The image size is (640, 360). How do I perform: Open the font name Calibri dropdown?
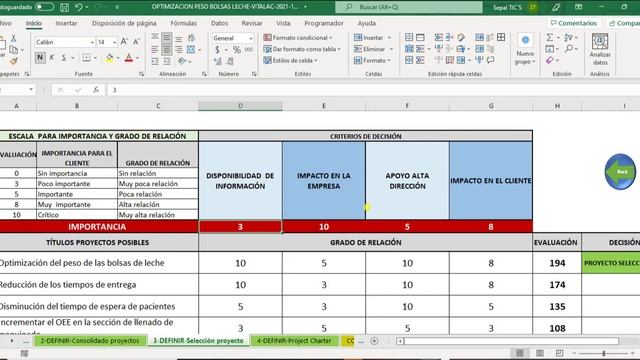[x=92, y=42]
